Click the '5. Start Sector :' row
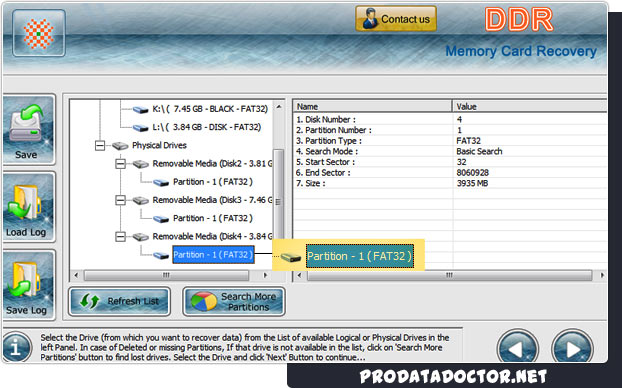The width and height of the screenshot is (622, 388). (450, 162)
